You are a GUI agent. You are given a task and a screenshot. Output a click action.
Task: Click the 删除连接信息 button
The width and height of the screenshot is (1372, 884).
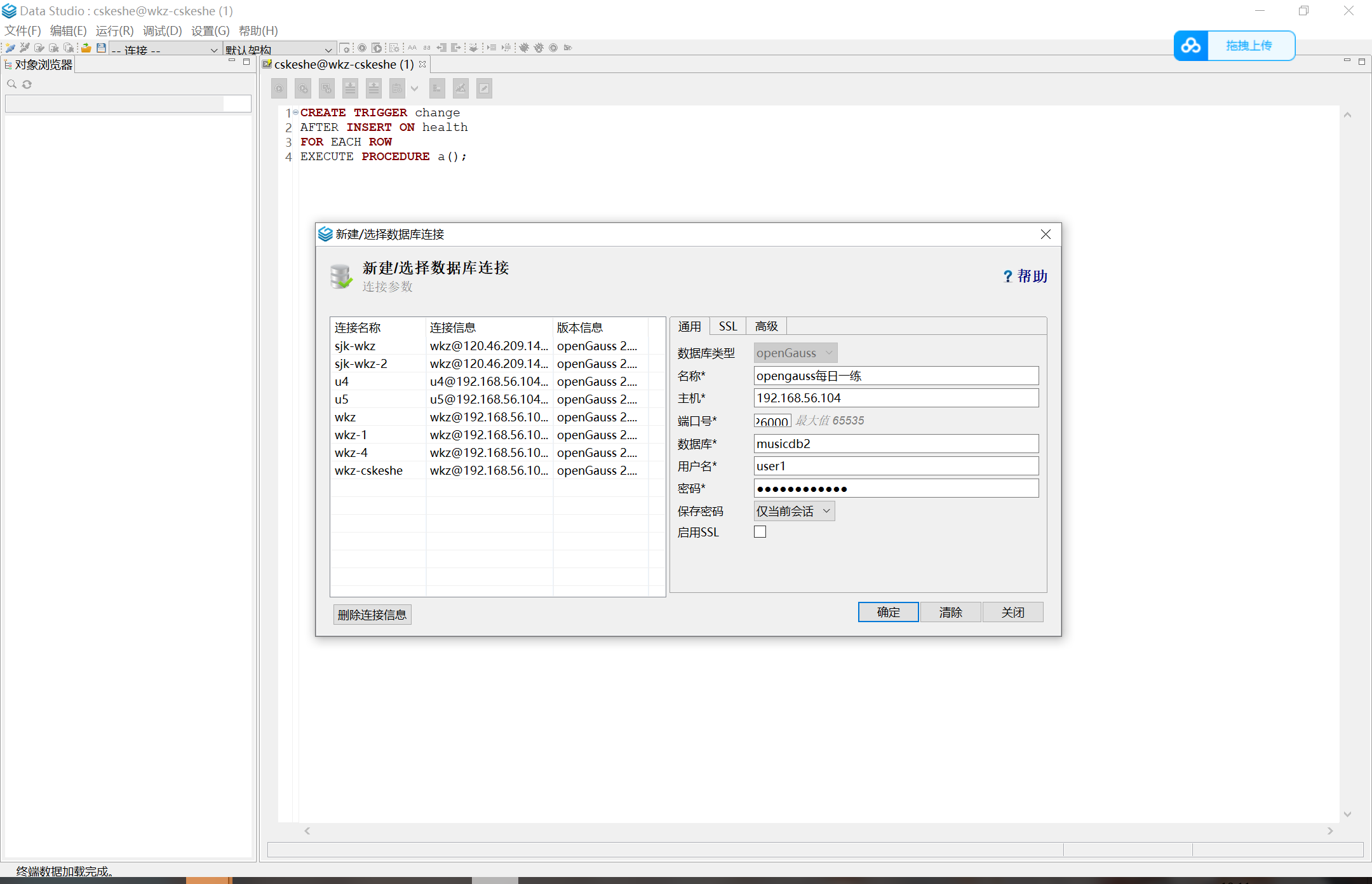coord(372,615)
